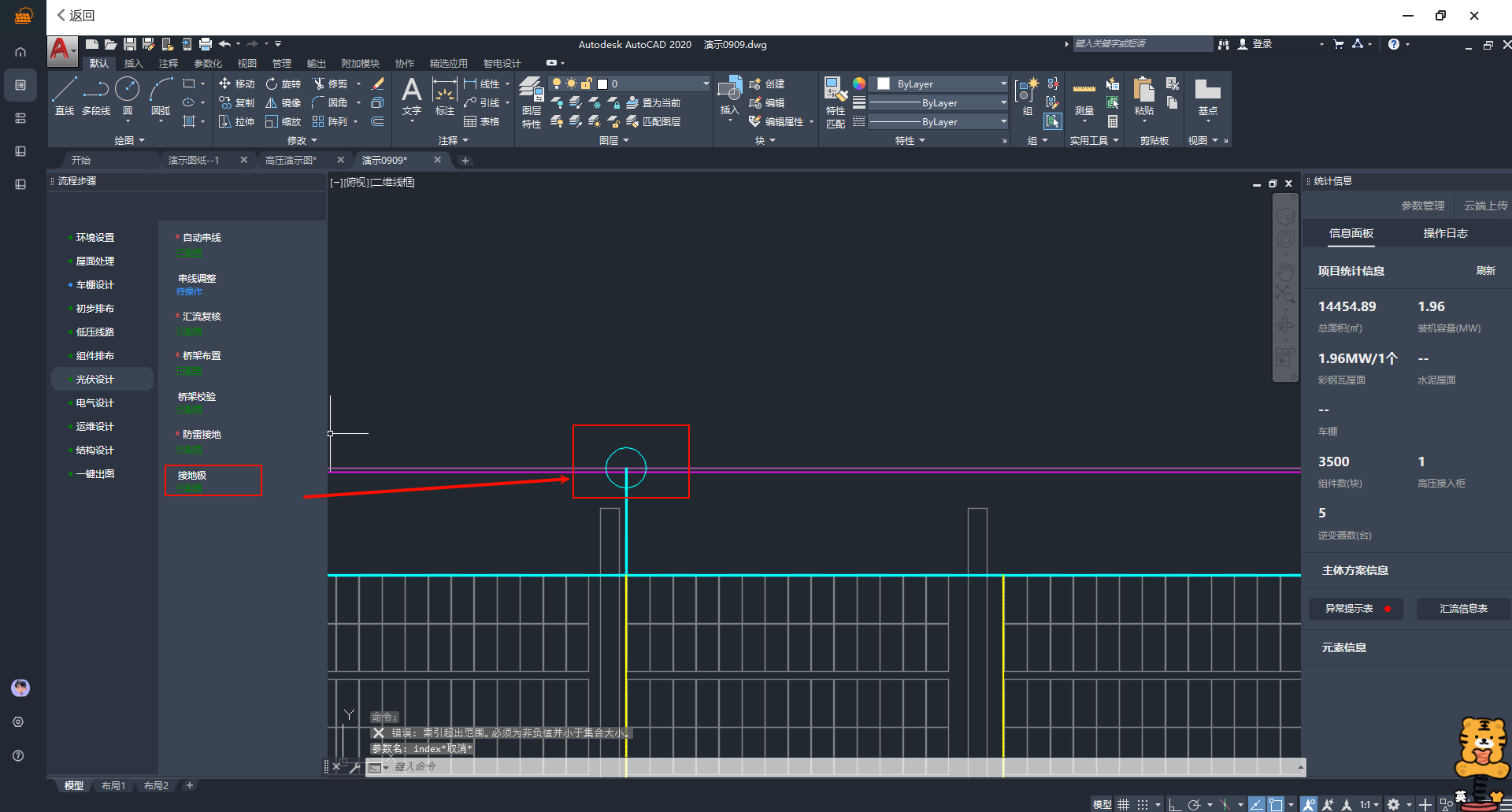Open the 智电设计 ribbon tab
This screenshot has height=812, width=1512.
[x=502, y=63]
